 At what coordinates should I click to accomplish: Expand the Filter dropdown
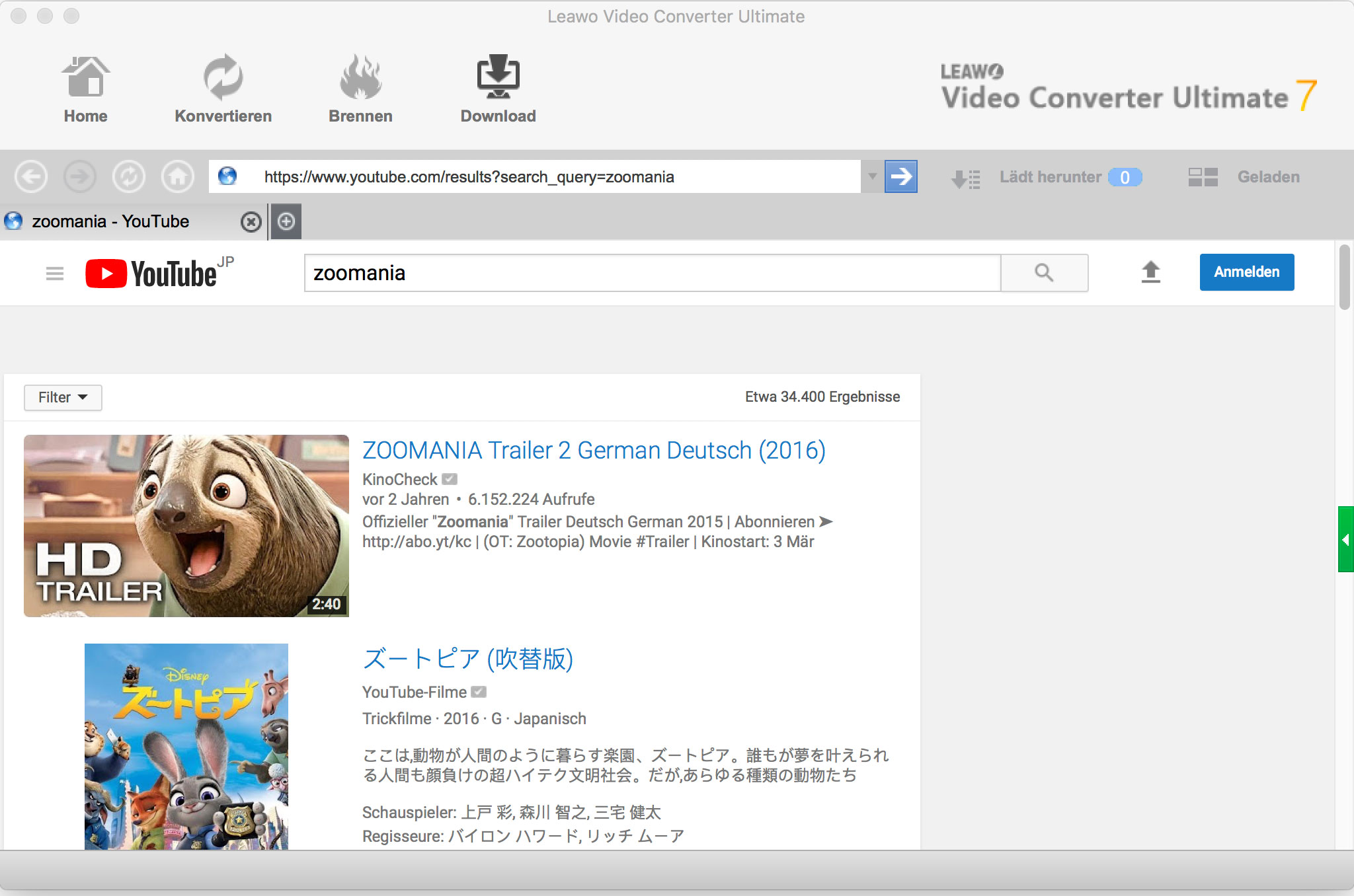63,397
